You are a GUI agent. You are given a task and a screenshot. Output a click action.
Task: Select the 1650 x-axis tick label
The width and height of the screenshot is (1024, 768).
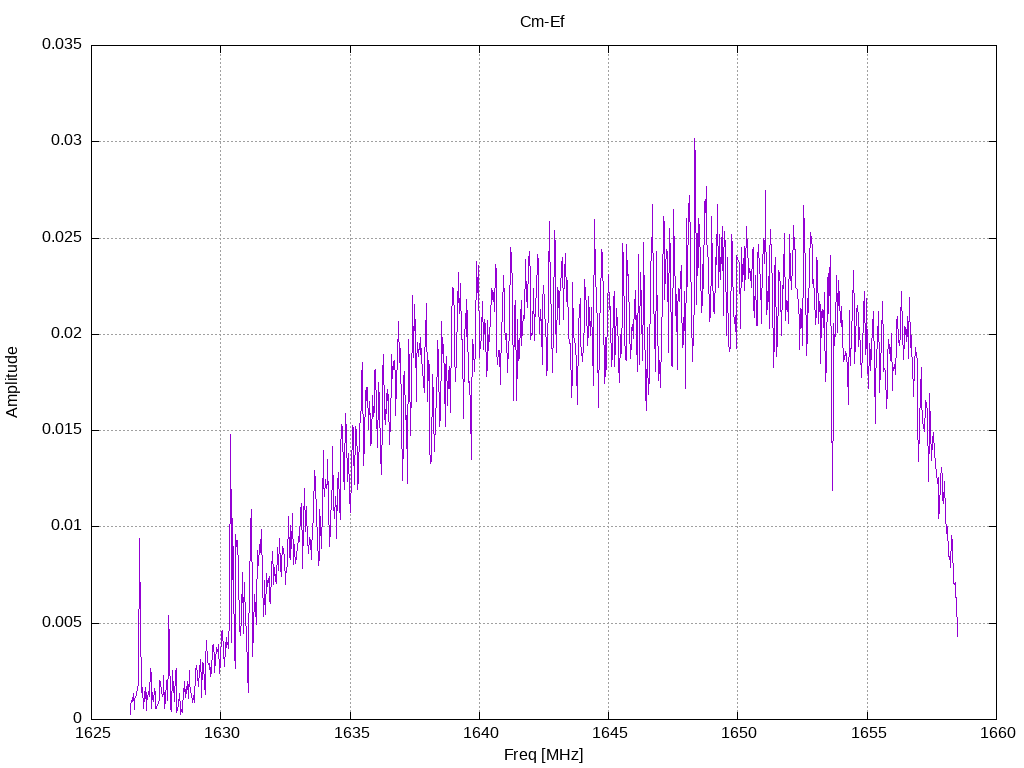click(737, 733)
